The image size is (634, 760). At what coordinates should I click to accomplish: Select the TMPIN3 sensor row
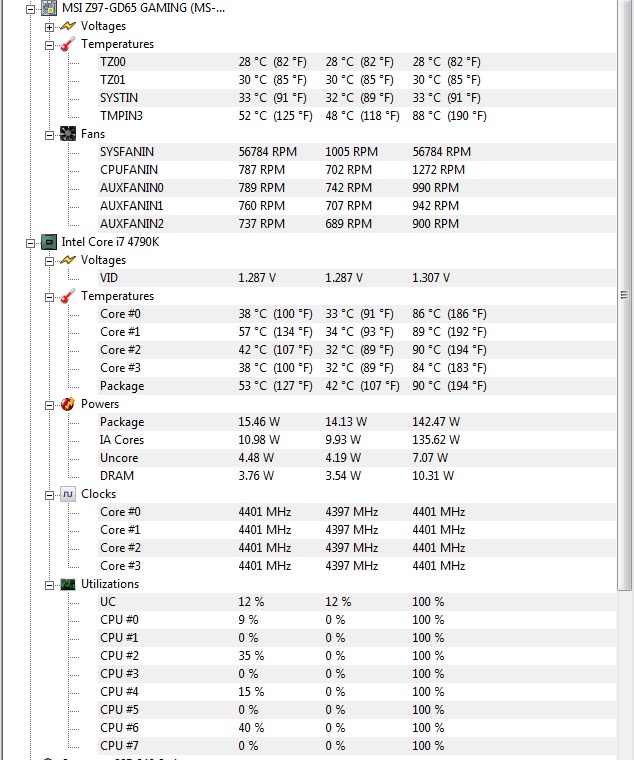click(x=357, y=116)
